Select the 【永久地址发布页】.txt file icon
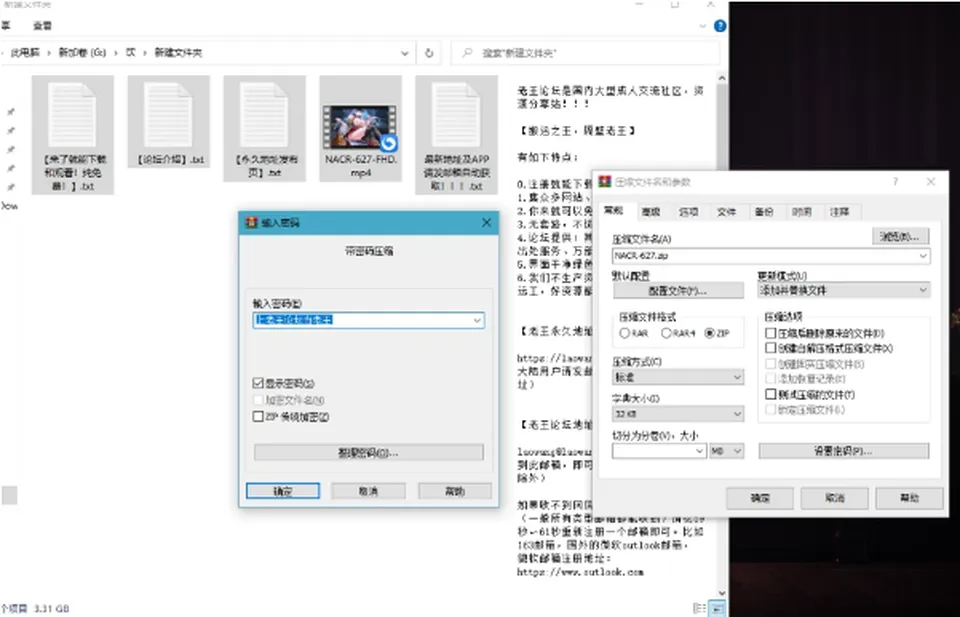The width and height of the screenshot is (960, 617). [264, 129]
